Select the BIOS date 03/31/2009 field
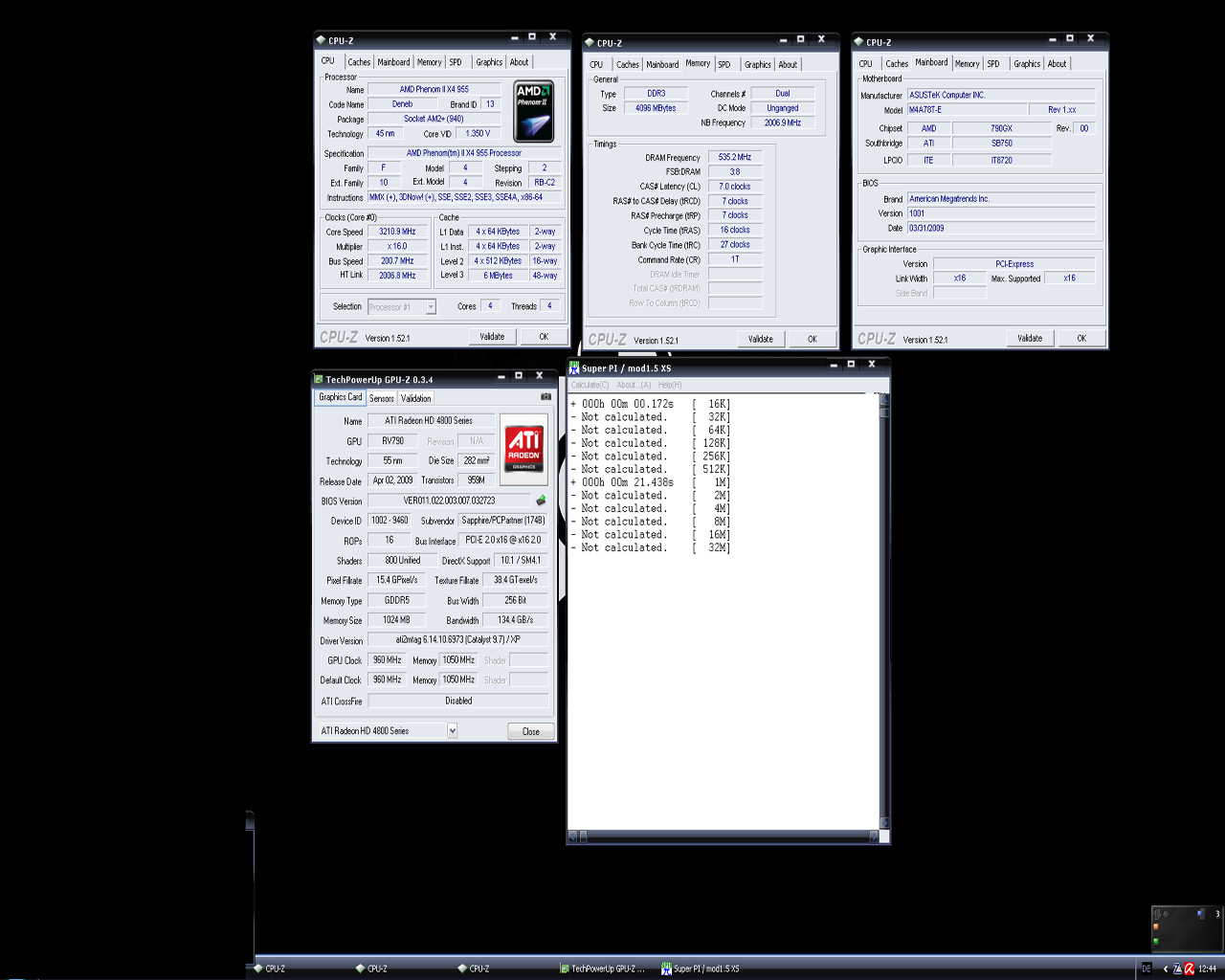This screenshot has width=1225, height=980. (x=1001, y=228)
